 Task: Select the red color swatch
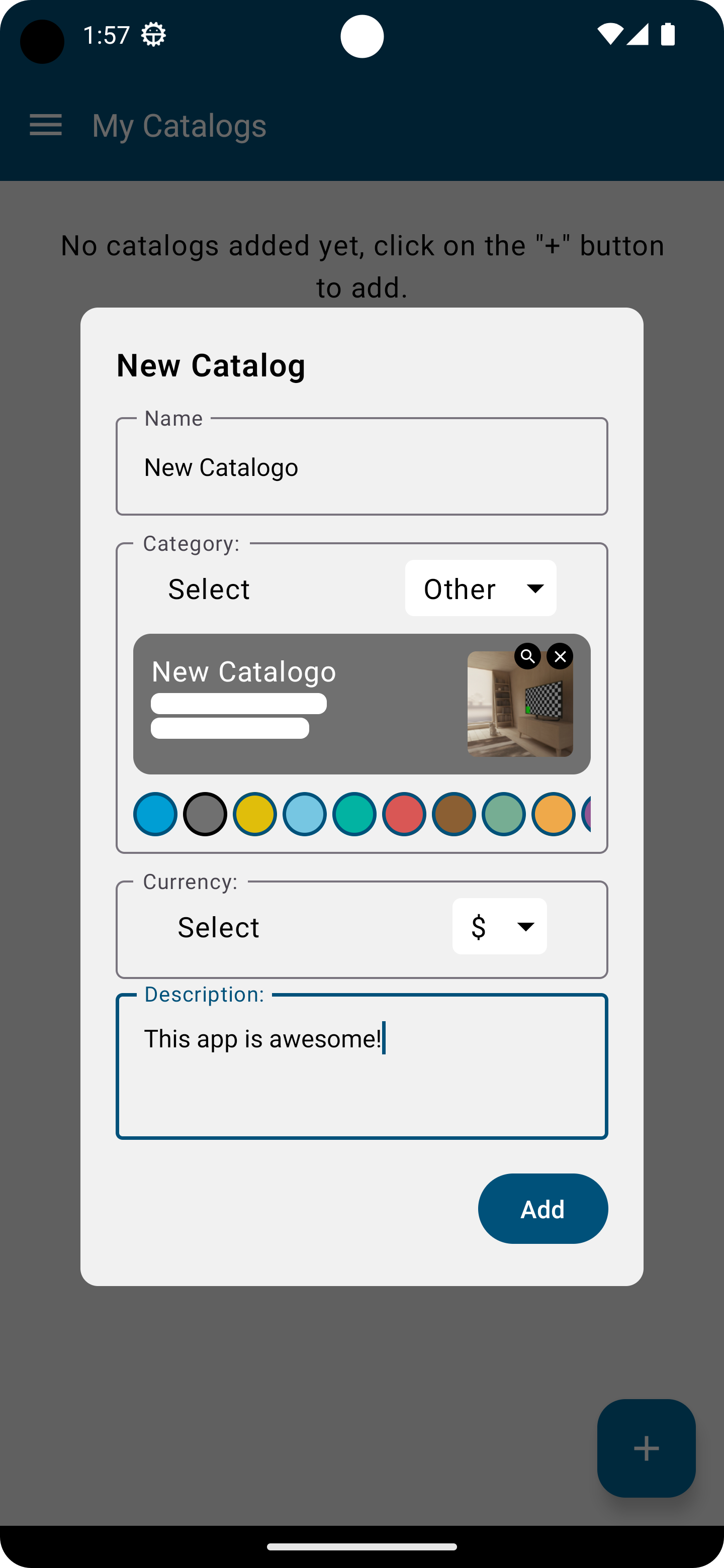pos(404,814)
